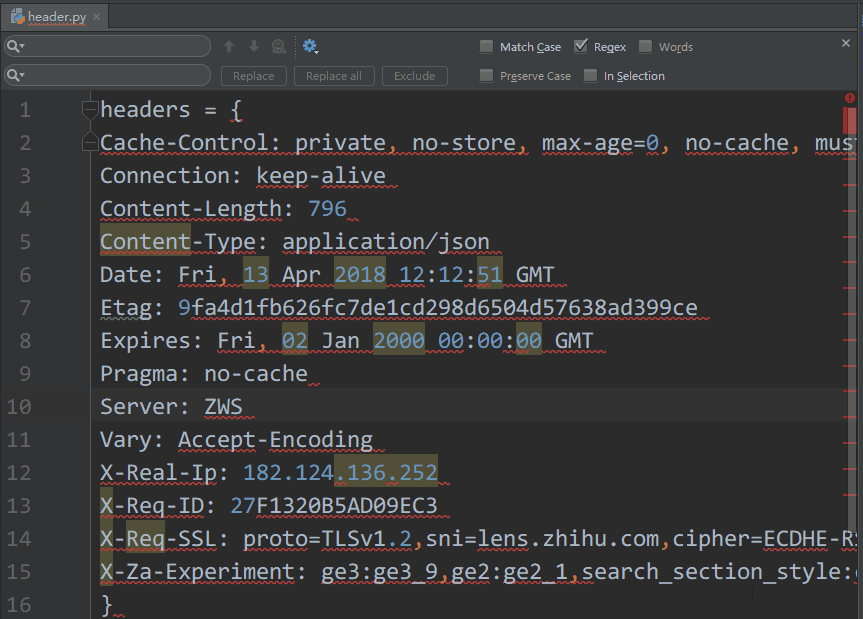This screenshot has width=863, height=619.
Task: Uncheck the Regex checkbox
Action: click(x=580, y=46)
